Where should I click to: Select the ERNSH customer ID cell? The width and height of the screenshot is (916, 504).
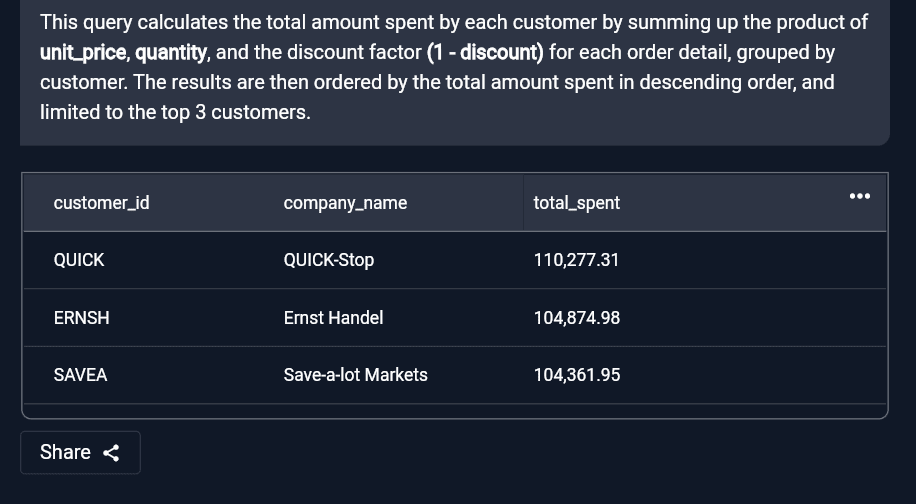pyautogui.click(x=81, y=318)
